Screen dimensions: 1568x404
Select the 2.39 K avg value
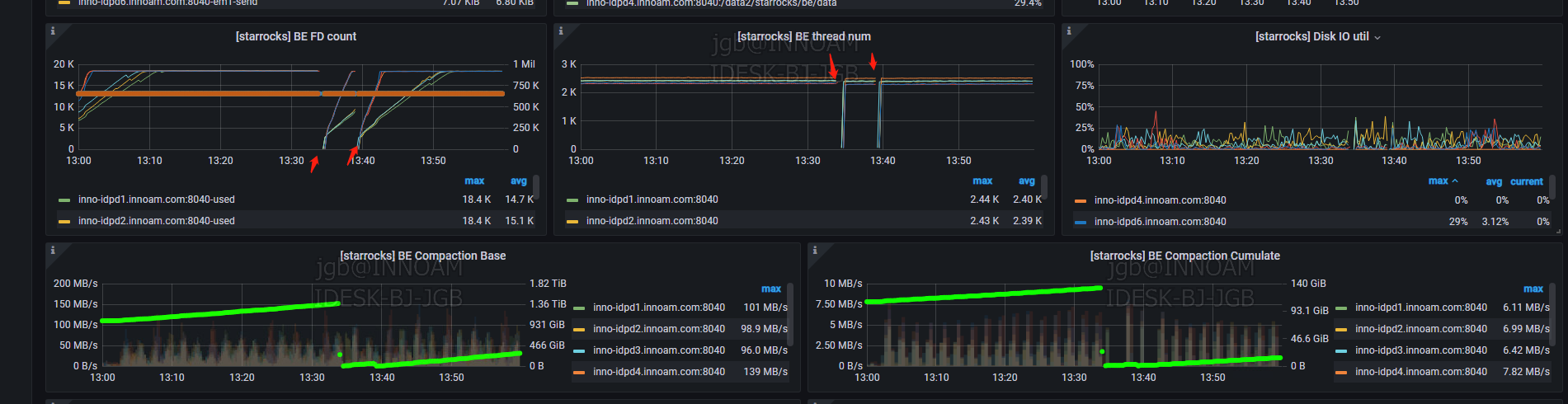1028,221
